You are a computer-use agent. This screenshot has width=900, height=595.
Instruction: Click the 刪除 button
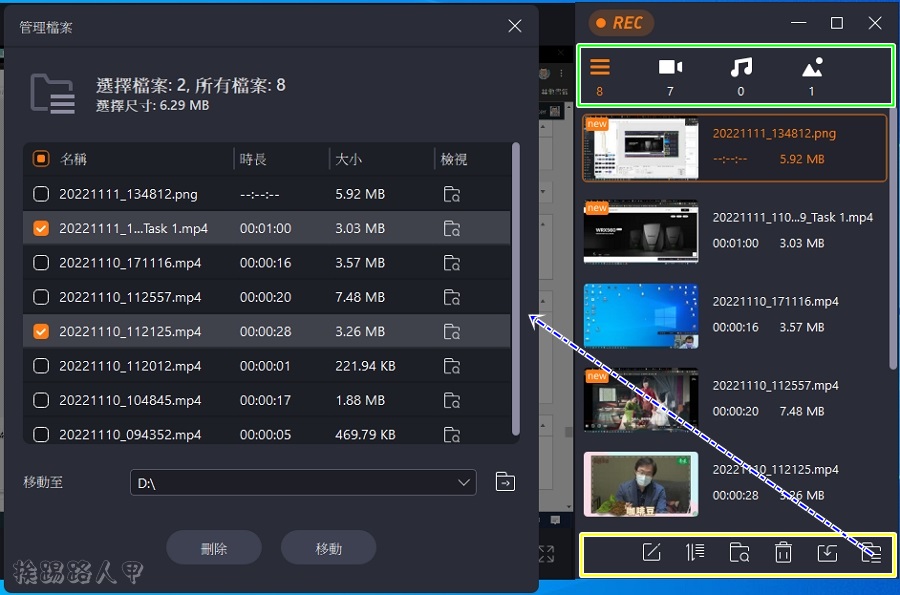(x=214, y=548)
